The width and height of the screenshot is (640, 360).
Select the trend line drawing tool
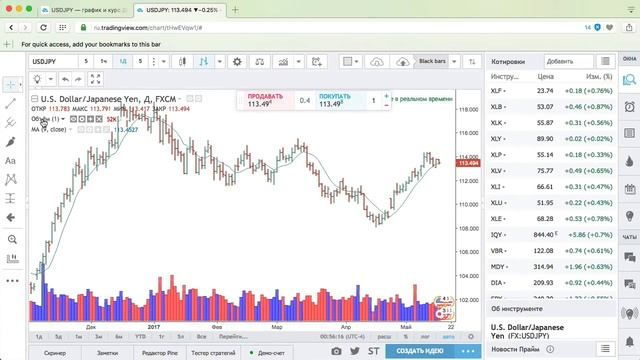pos(10,104)
